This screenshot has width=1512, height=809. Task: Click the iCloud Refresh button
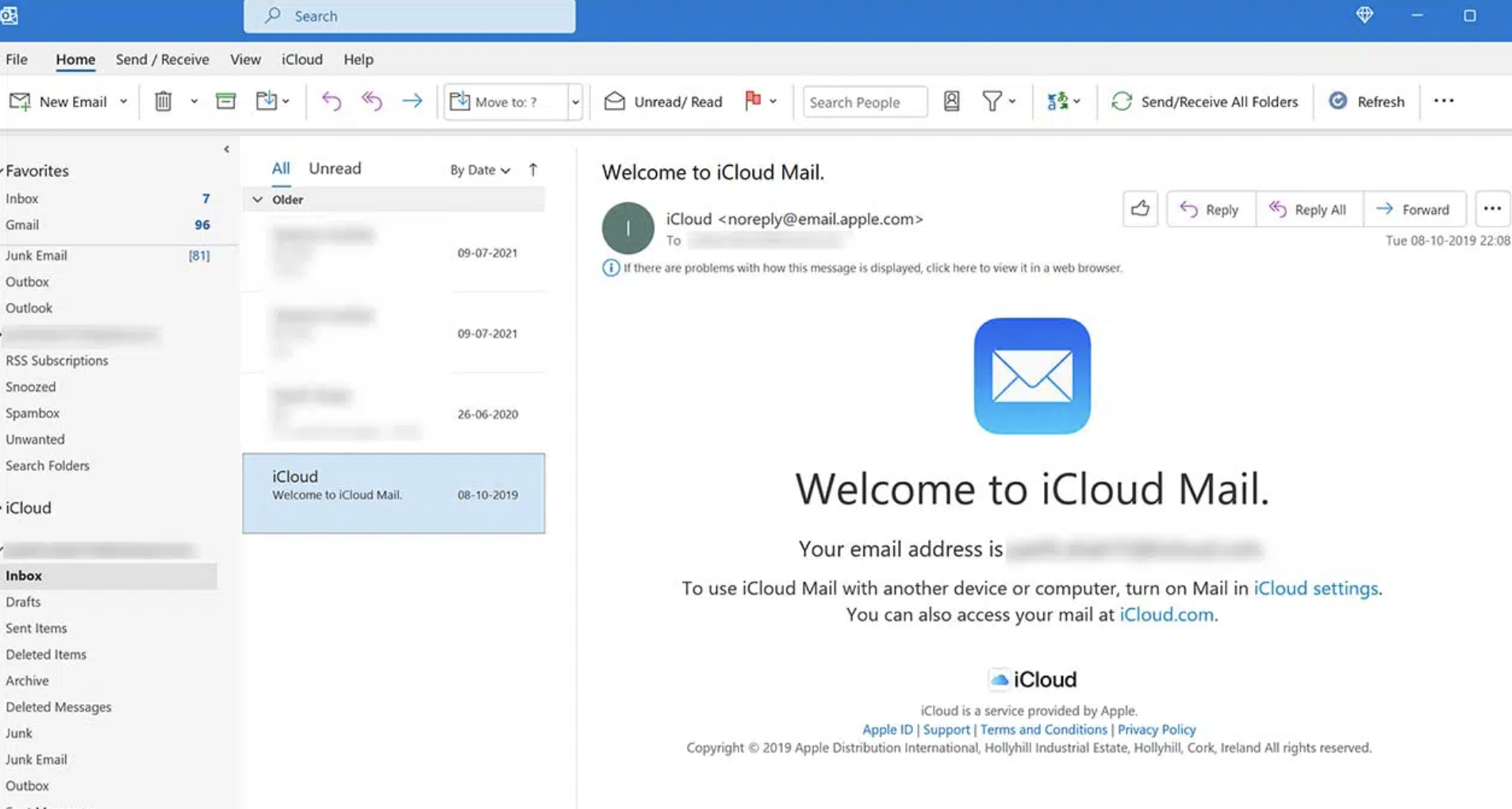coord(1367,102)
